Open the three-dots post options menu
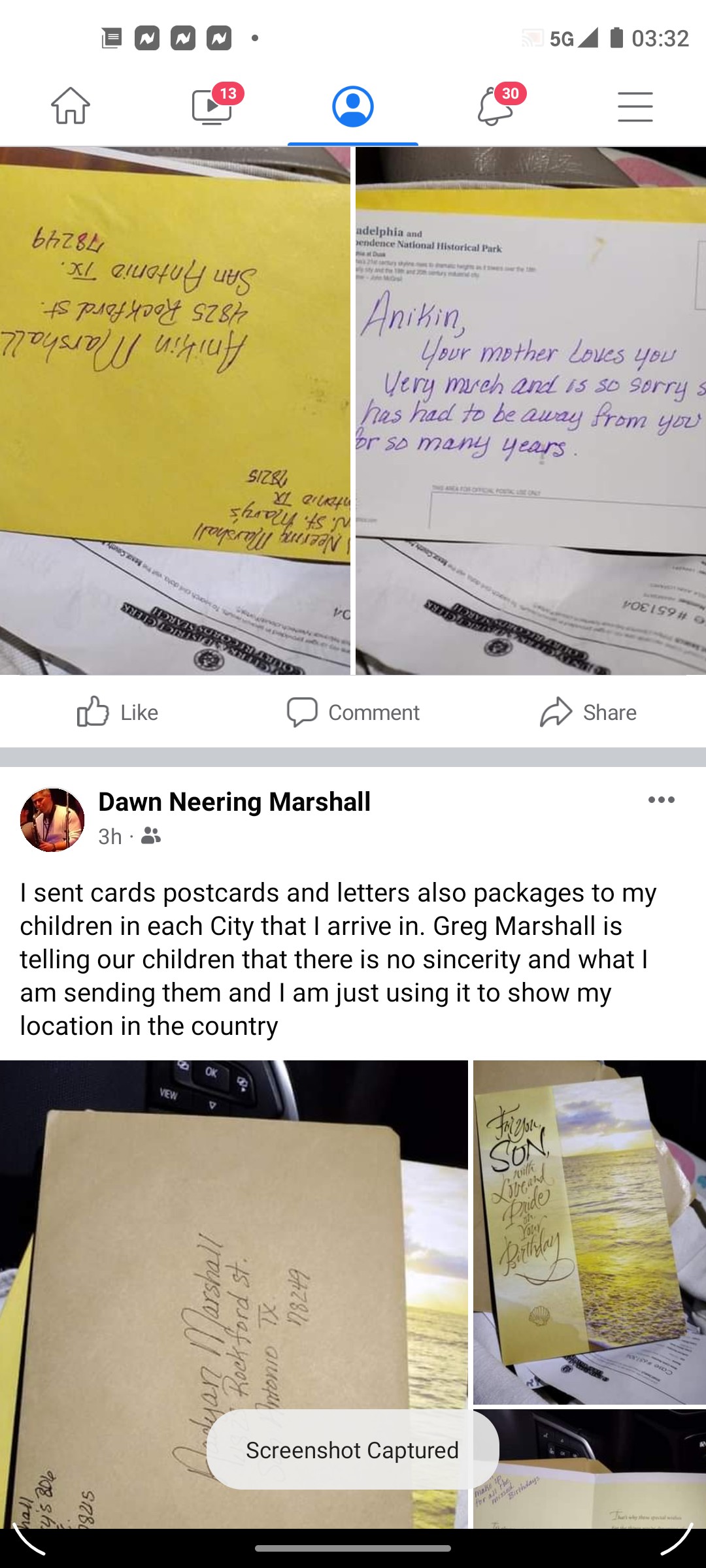Screen dimensions: 706x1568 click(662, 800)
